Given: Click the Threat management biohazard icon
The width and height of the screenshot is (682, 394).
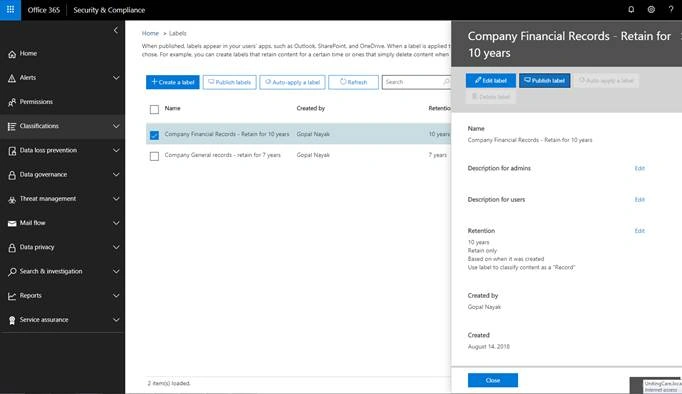Looking at the screenshot, I should click(12, 199).
